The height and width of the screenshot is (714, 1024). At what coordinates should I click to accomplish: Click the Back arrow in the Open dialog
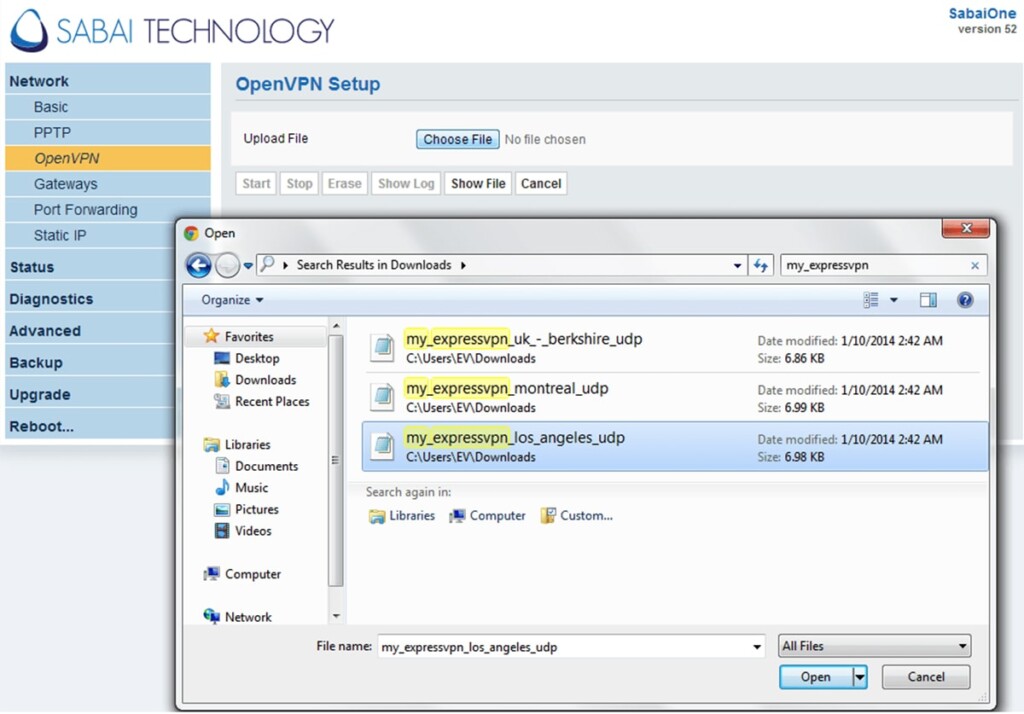[199, 265]
